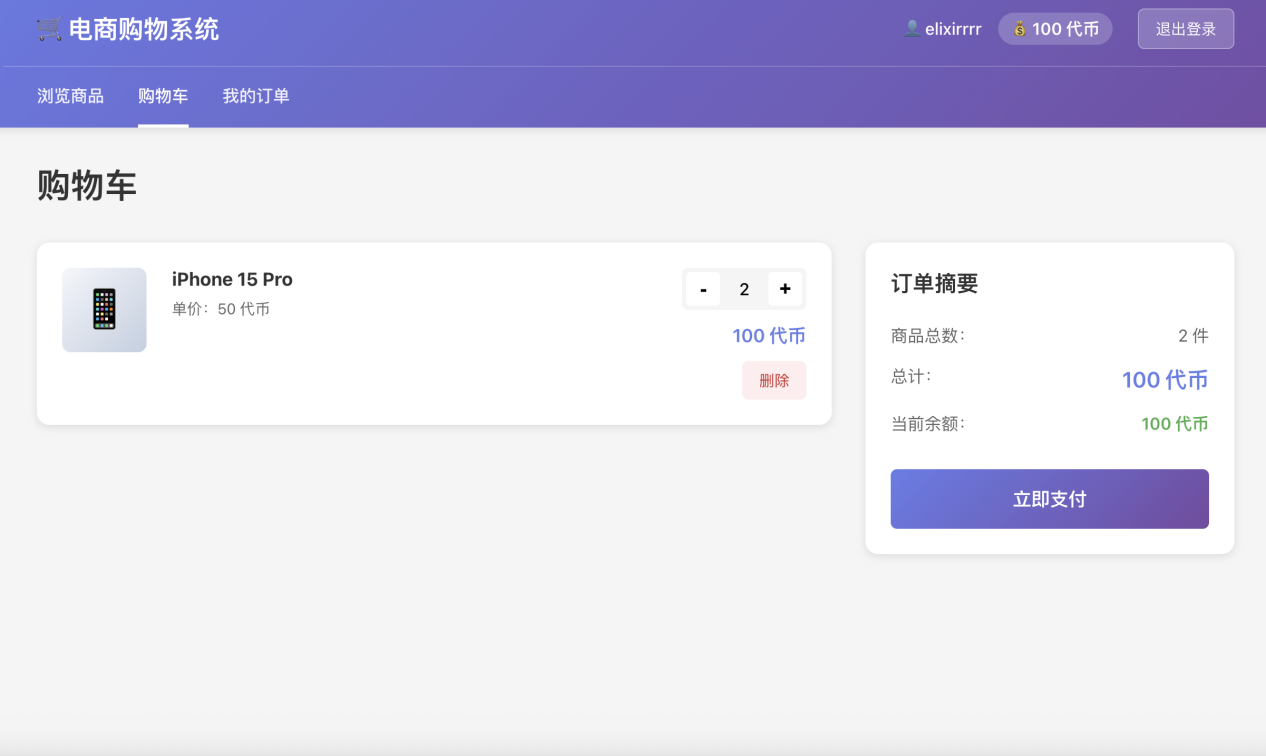Screen dimensions: 1266x756
Task: Select the 购物车 navigation tab
Action: tap(163, 96)
